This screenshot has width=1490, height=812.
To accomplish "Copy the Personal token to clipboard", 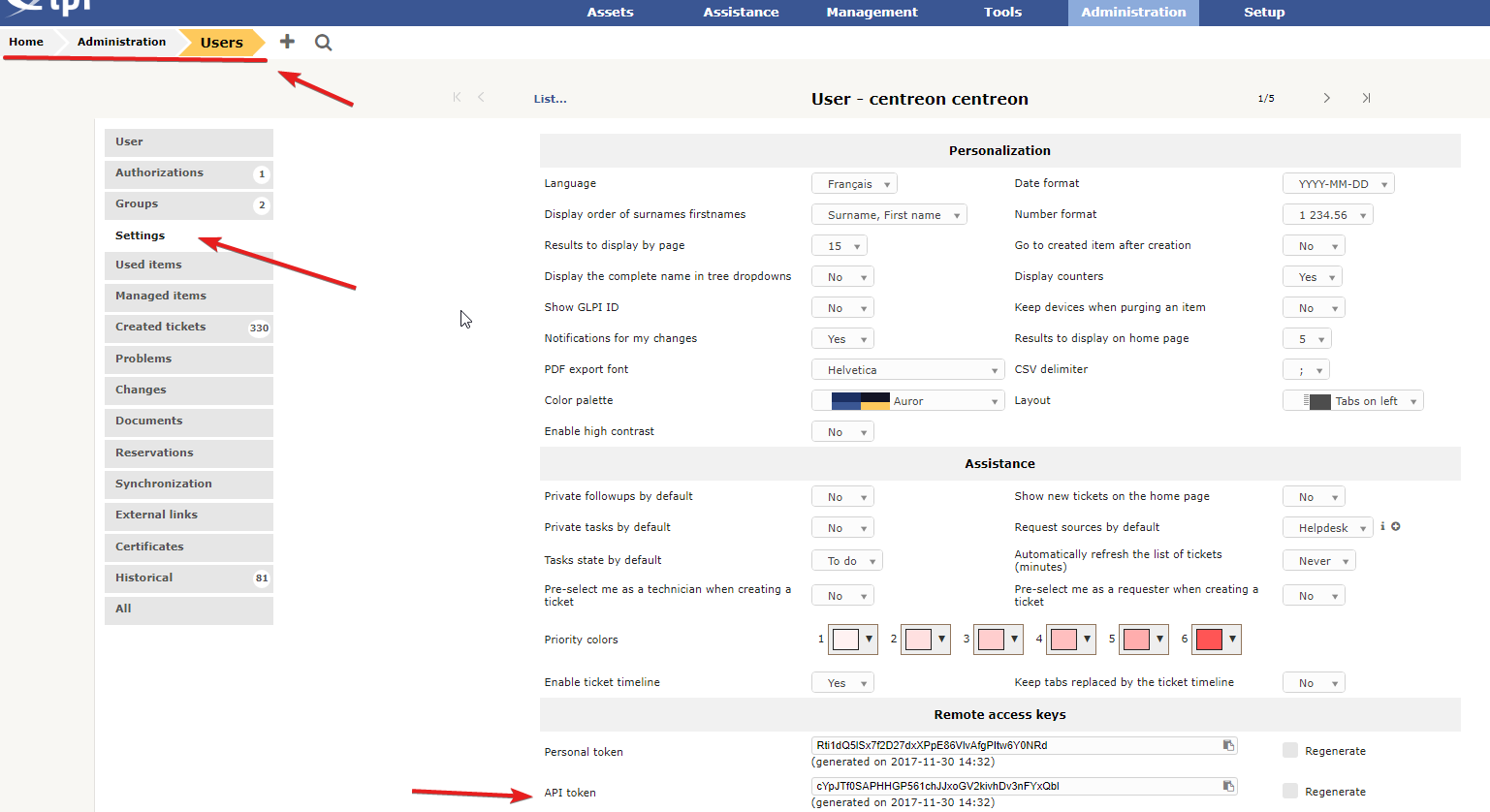I will coord(1228,745).
